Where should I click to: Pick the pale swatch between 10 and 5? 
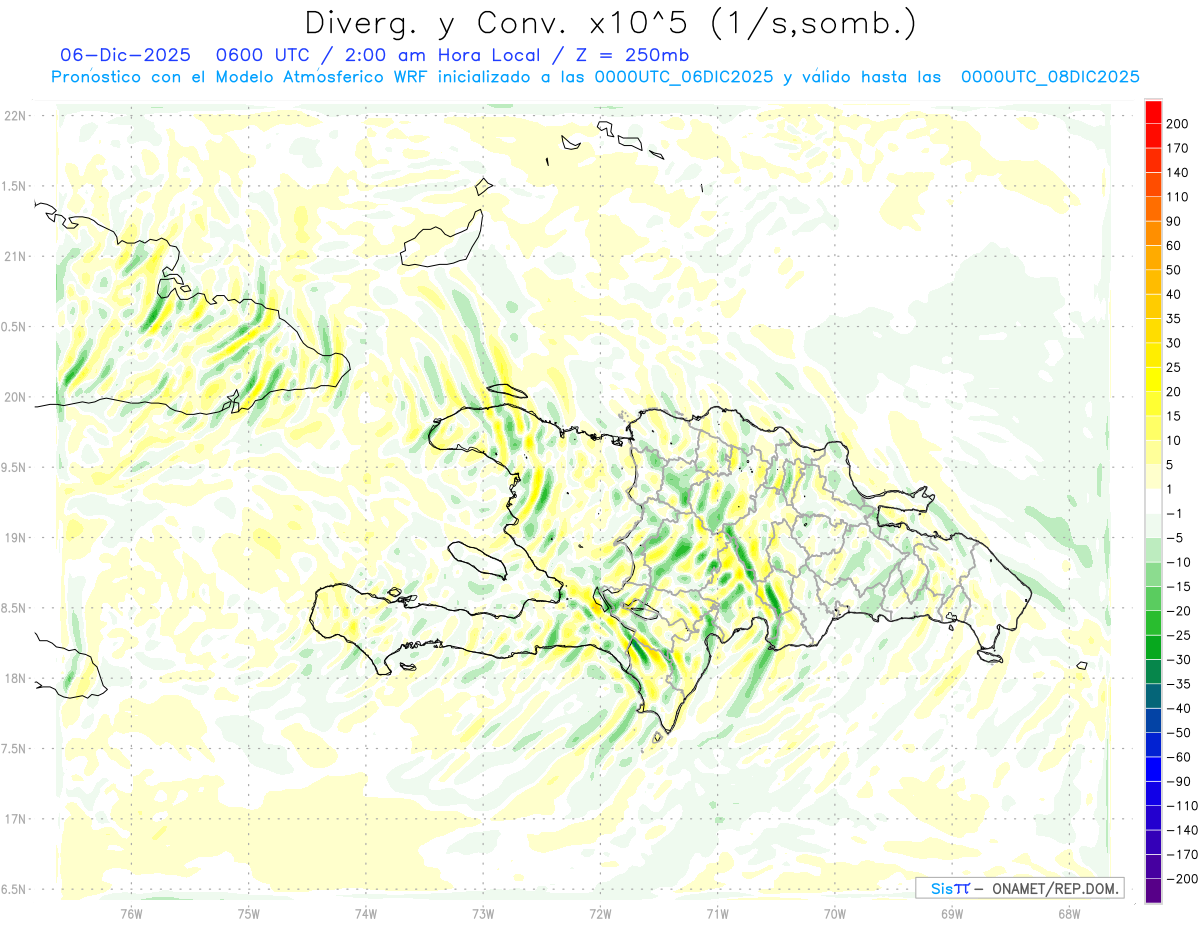click(1153, 453)
